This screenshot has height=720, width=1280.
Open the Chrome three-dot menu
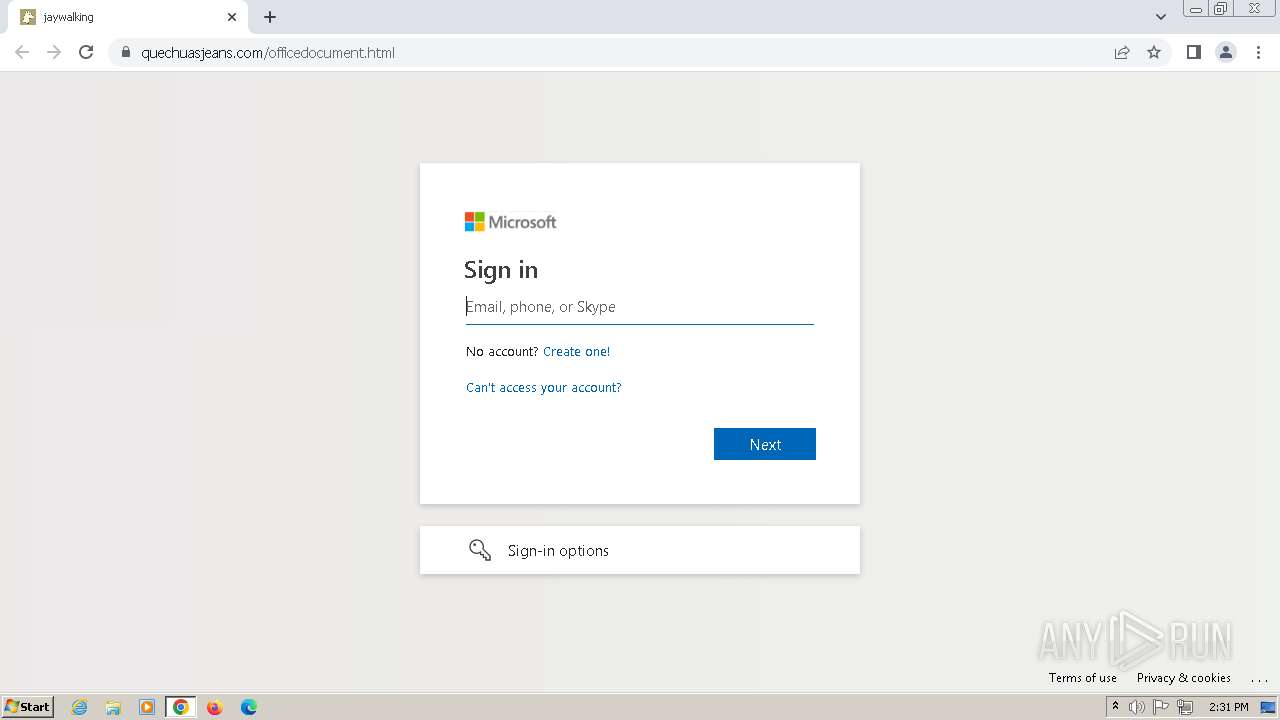[x=1259, y=52]
